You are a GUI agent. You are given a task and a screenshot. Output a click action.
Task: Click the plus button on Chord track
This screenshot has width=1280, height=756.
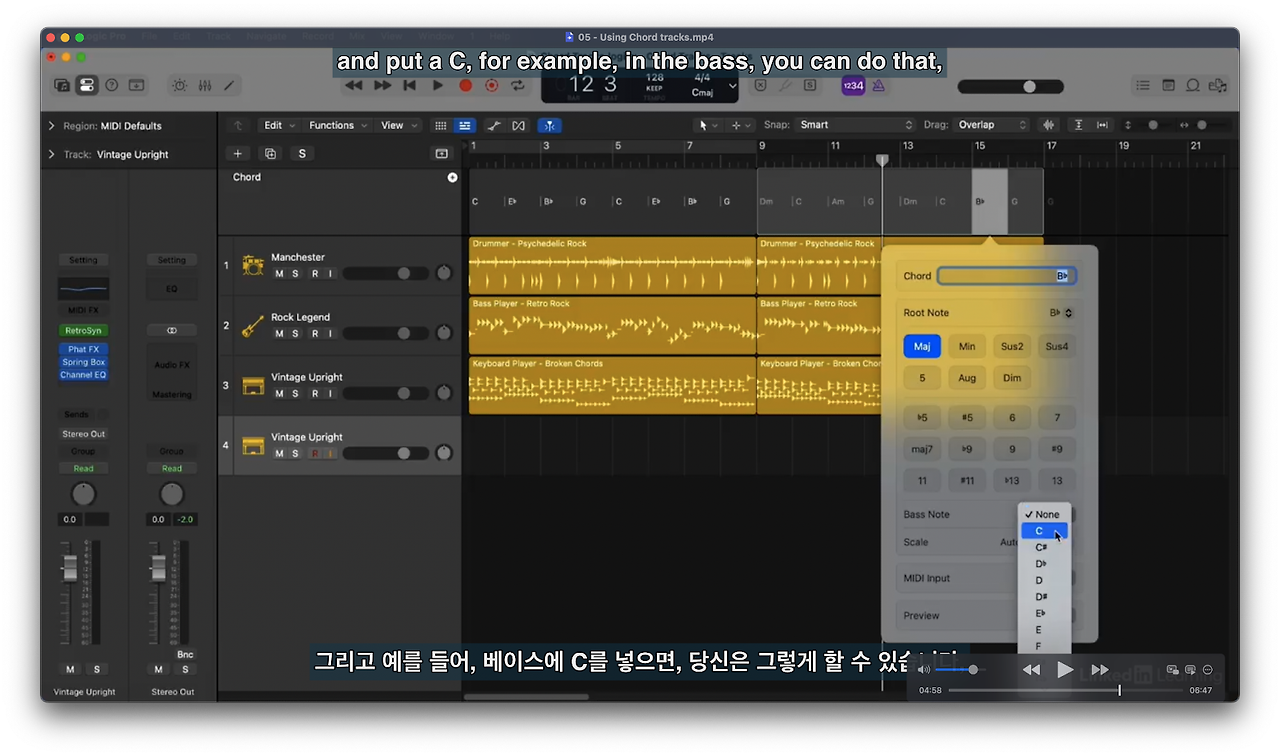click(x=452, y=177)
